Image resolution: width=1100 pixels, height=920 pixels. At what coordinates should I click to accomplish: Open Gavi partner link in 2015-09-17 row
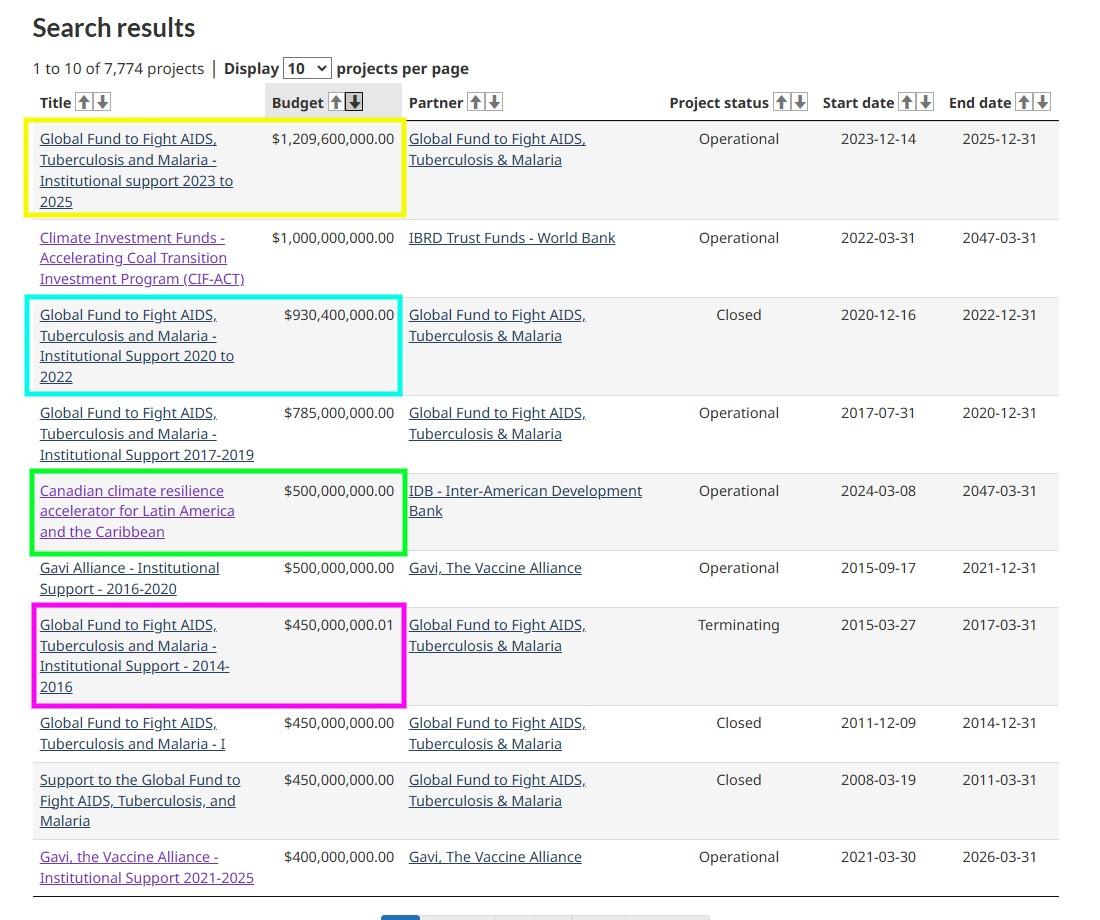pyautogui.click(x=495, y=568)
